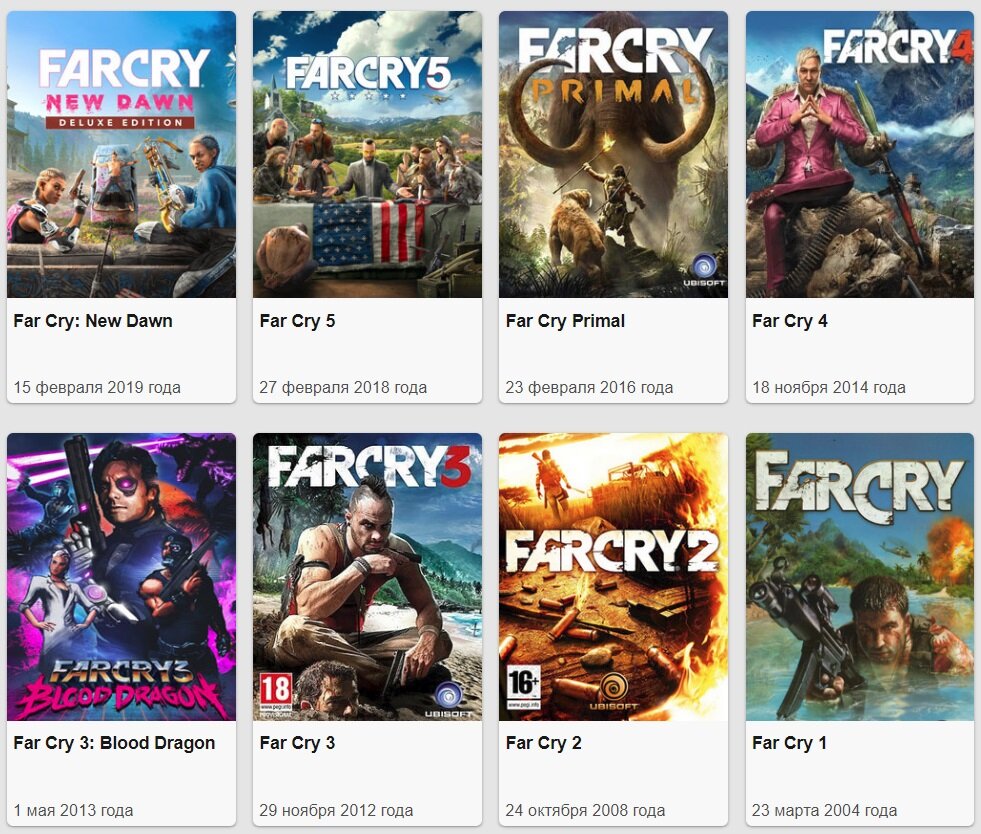This screenshot has height=834, width=981.
Task: Click the PEGI 16+ icon on Far Cry 2
Action: coord(523,686)
